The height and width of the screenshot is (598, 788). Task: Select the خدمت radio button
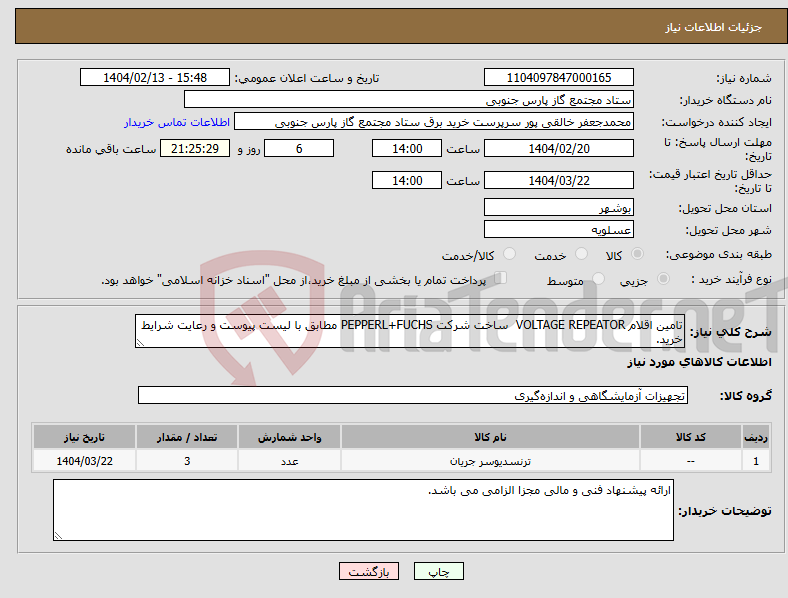(x=581, y=254)
